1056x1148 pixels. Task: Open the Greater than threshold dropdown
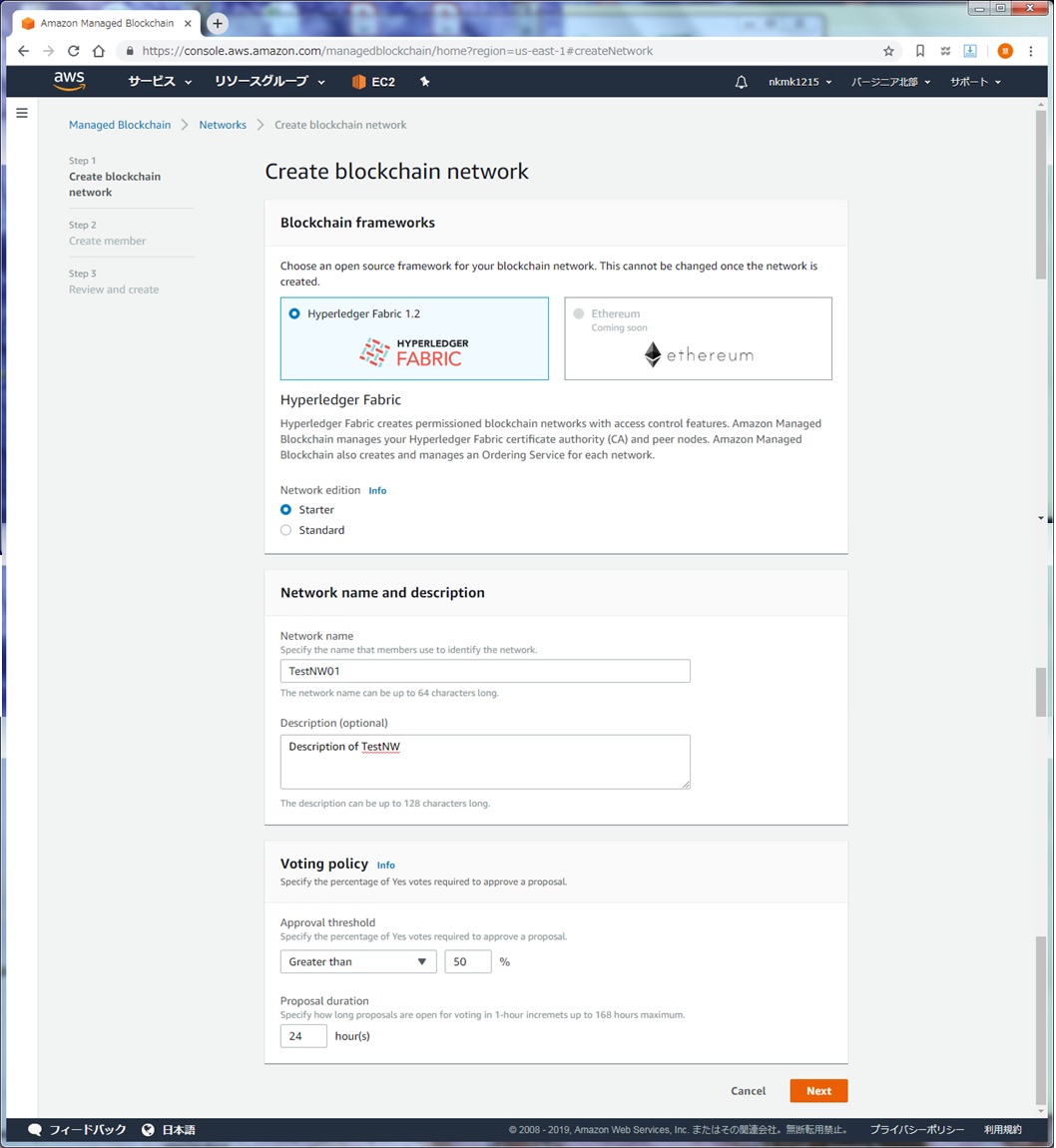[358, 961]
